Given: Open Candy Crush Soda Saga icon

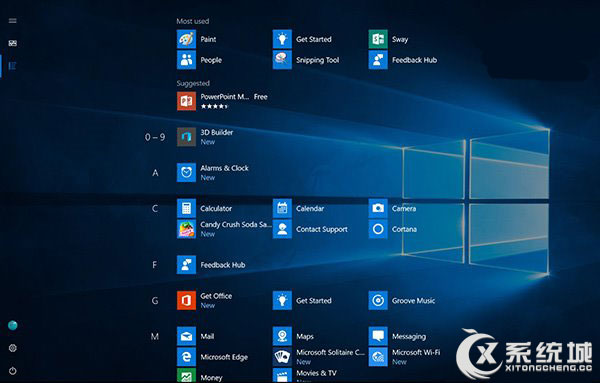Looking at the screenshot, I should coord(186,229).
